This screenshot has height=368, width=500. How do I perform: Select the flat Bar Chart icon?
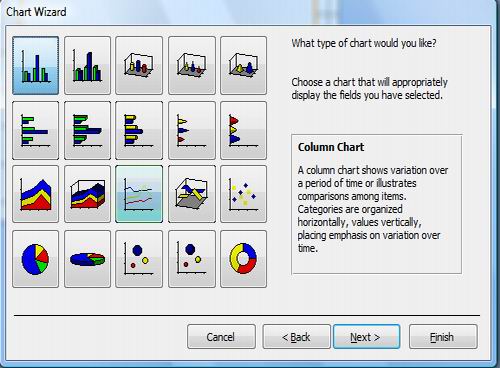click(35, 130)
